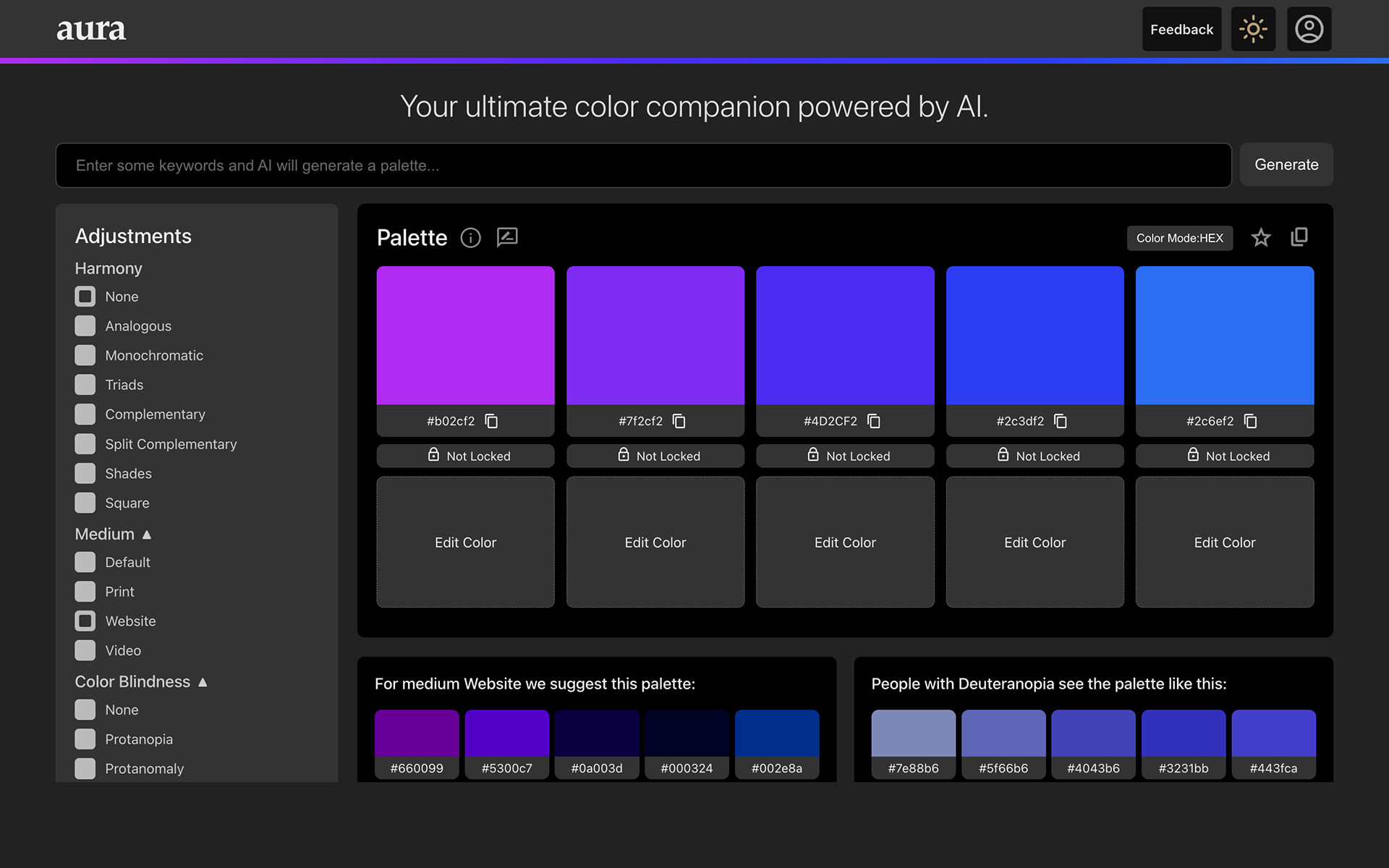Check the Harmony None checkbox
This screenshot has width=1389, height=868.
pos(85,297)
